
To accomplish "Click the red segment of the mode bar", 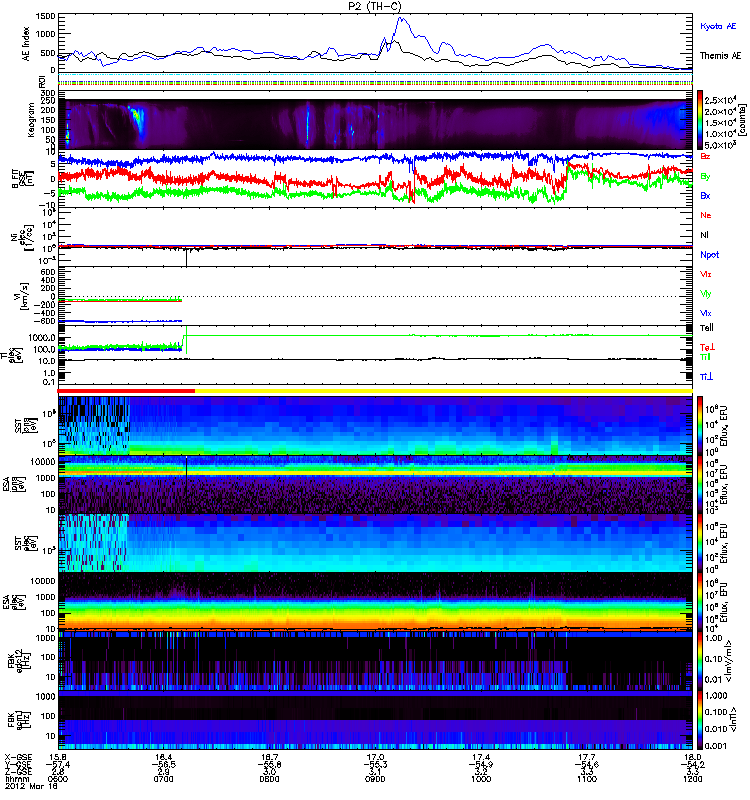I will click(126, 391).
